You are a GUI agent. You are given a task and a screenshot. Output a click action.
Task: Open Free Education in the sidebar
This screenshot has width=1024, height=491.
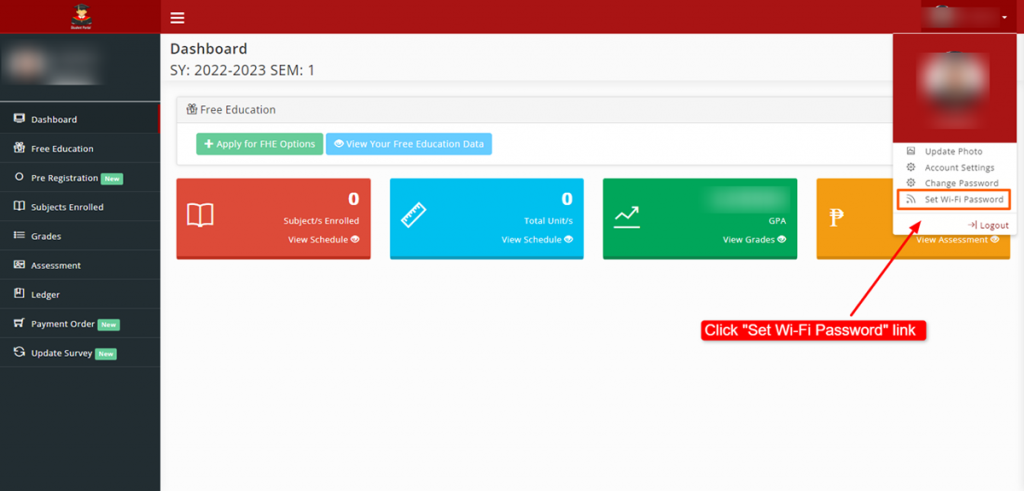click(62, 148)
